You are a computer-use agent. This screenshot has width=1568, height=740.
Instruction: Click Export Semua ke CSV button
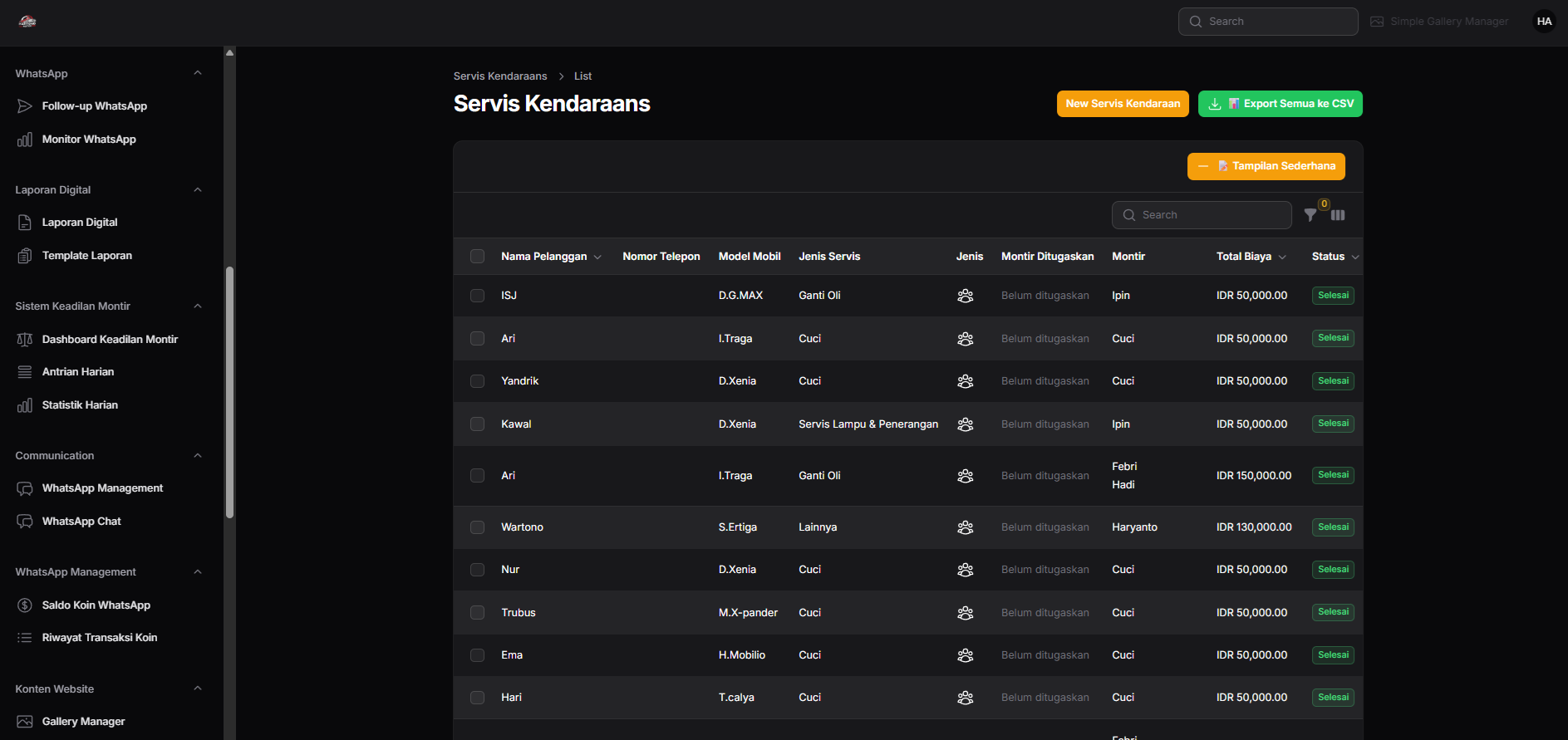(x=1280, y=104)
